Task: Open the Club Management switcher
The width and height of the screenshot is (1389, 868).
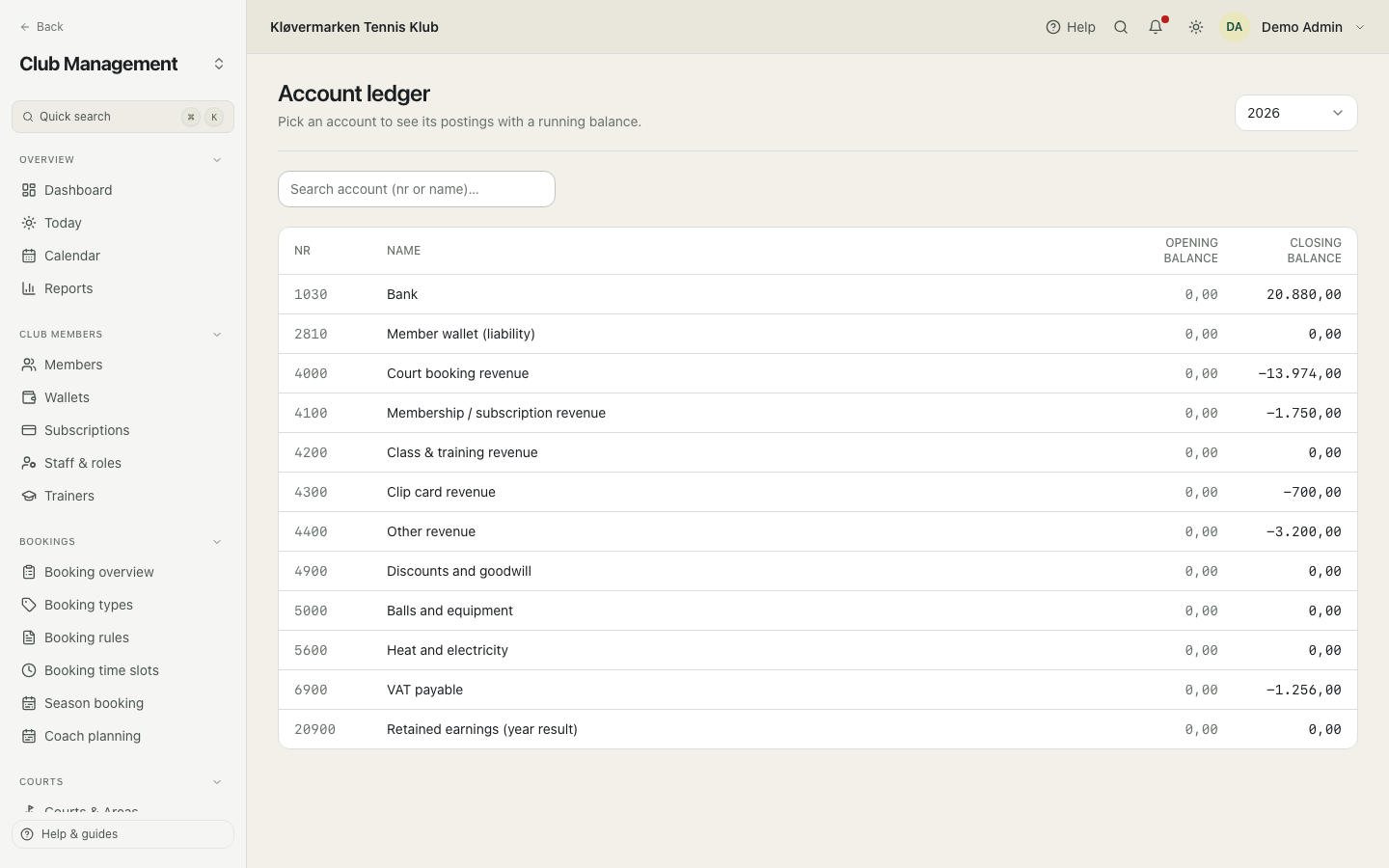Action: (219, 64)
